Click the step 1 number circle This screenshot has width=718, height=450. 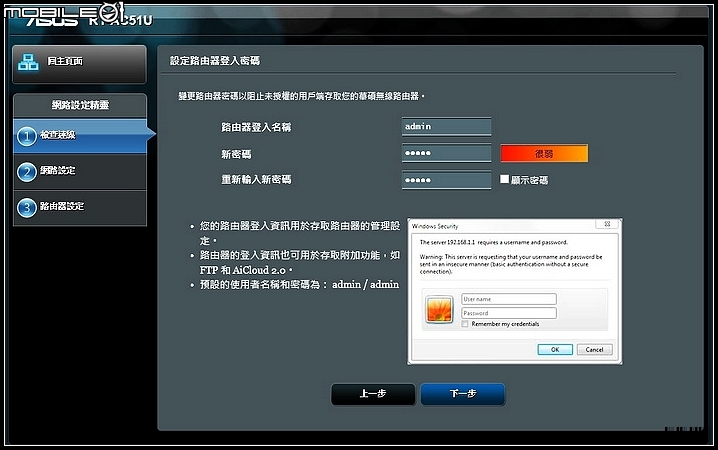(x=27, y=136)
